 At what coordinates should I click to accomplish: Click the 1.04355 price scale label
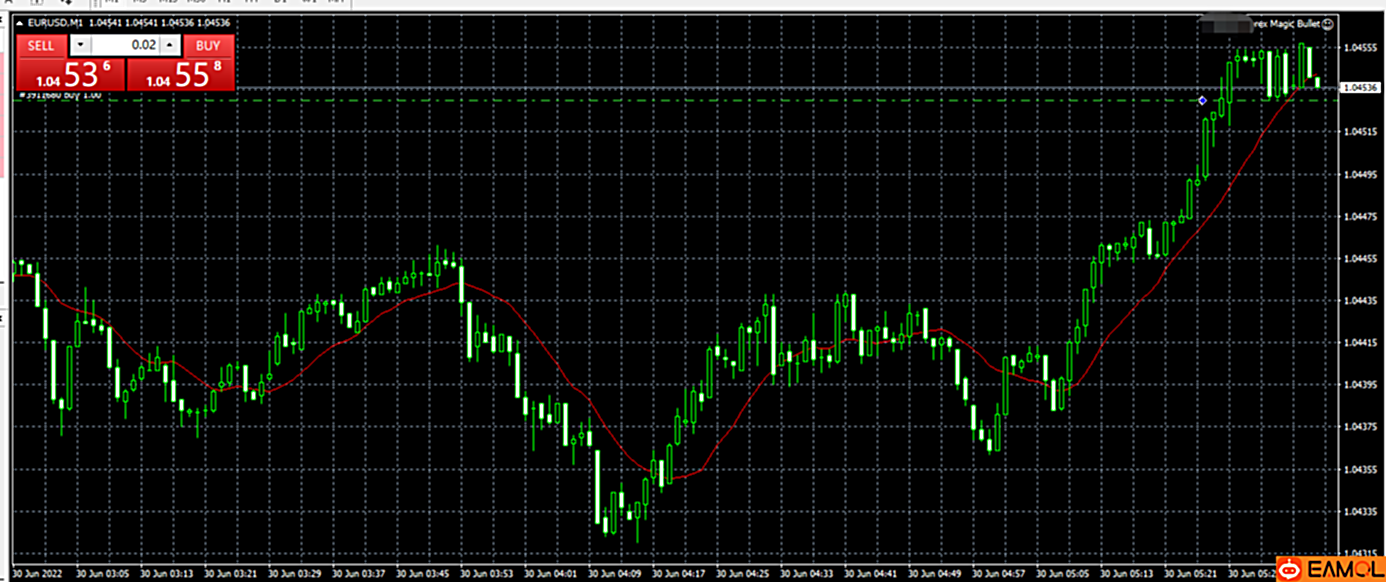(x=1360, y=468)
